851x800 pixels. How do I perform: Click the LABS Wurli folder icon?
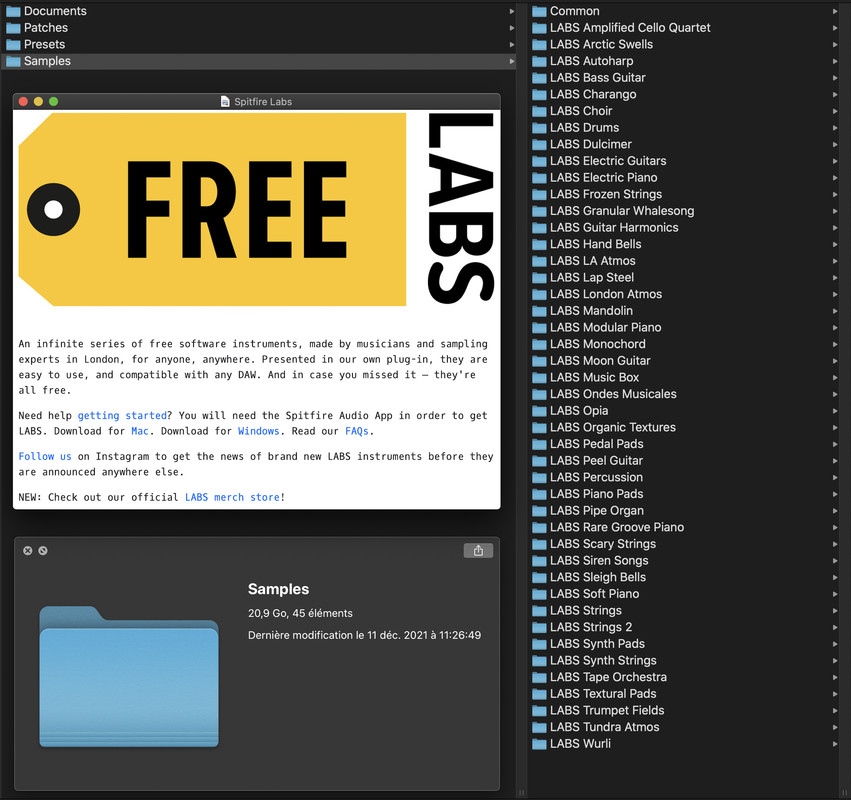(x=539, y=744)
